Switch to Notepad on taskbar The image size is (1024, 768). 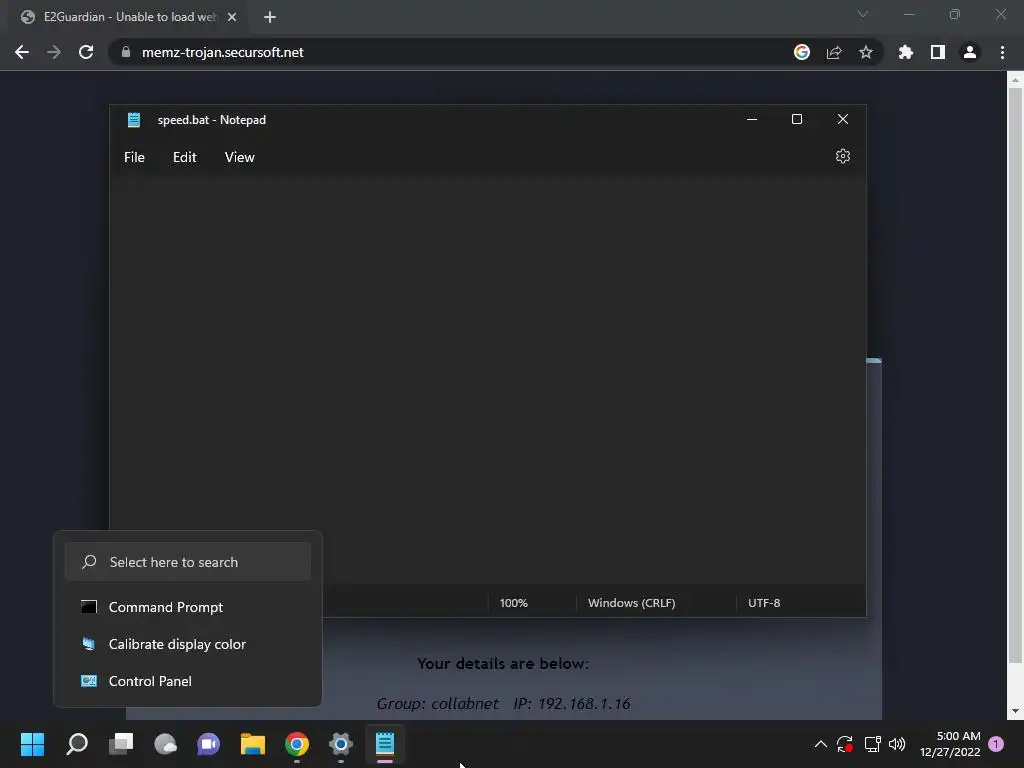385,744
